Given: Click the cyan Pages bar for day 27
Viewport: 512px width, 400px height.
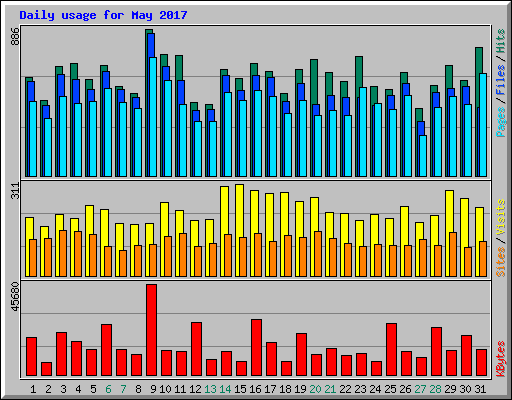Looking at the screenshot, I should coord(423,156).
